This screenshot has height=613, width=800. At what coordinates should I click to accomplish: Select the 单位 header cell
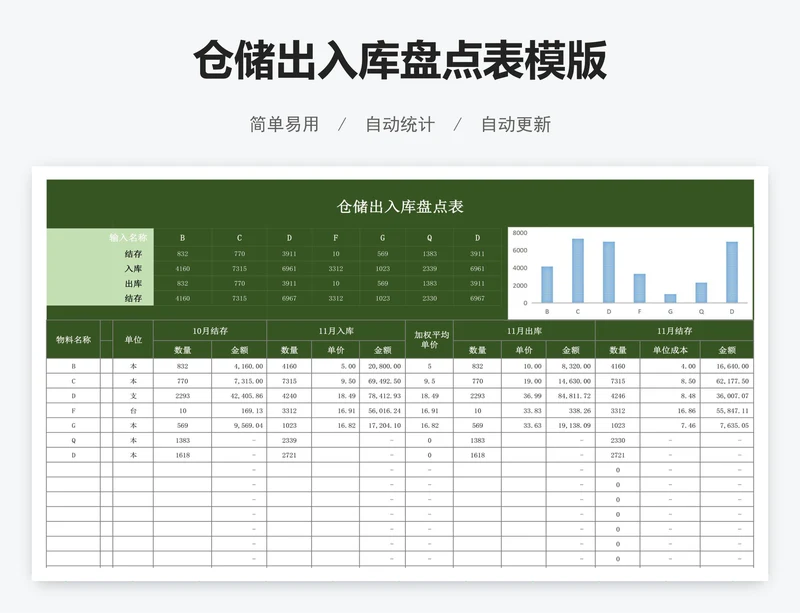point(133,339)
